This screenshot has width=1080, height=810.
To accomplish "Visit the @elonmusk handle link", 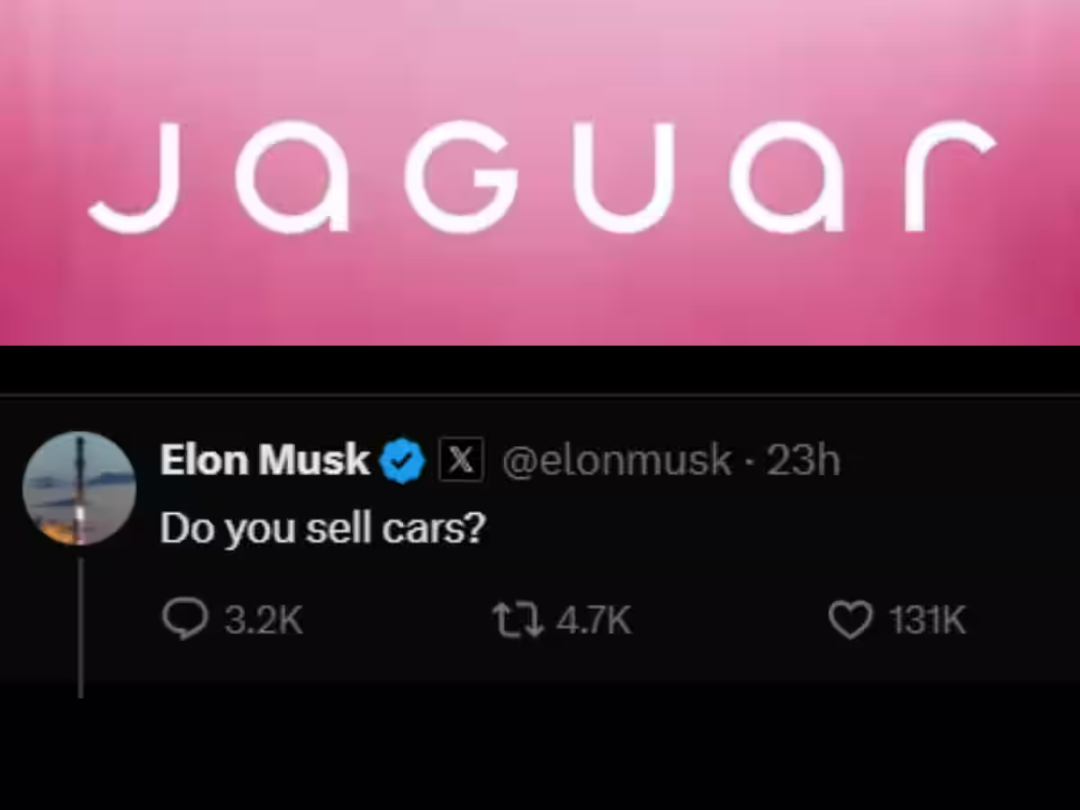I will (x=616, y=460).
